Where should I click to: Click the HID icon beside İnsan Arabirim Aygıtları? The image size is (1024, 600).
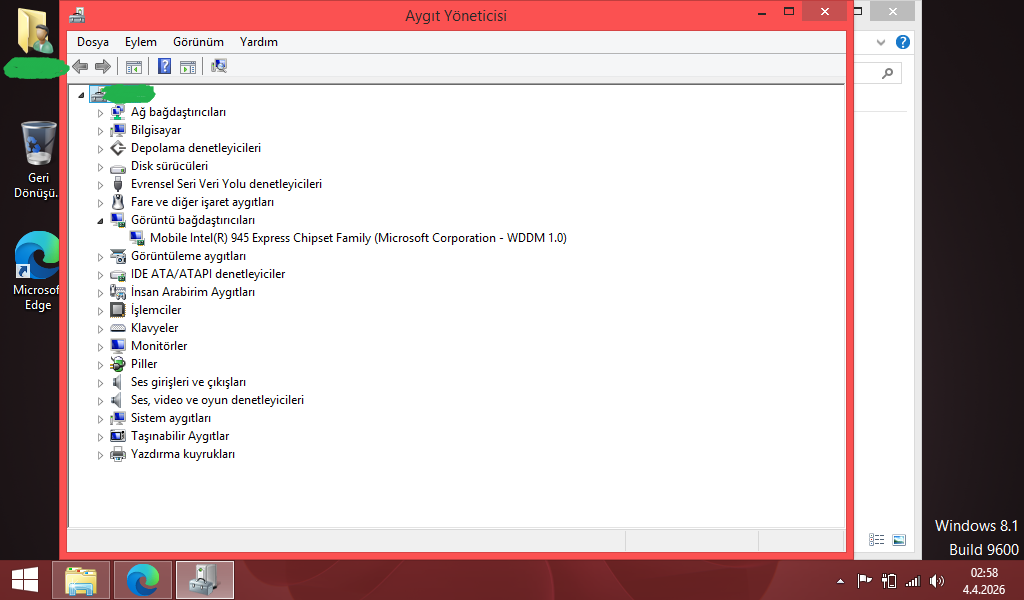point(118,292)
